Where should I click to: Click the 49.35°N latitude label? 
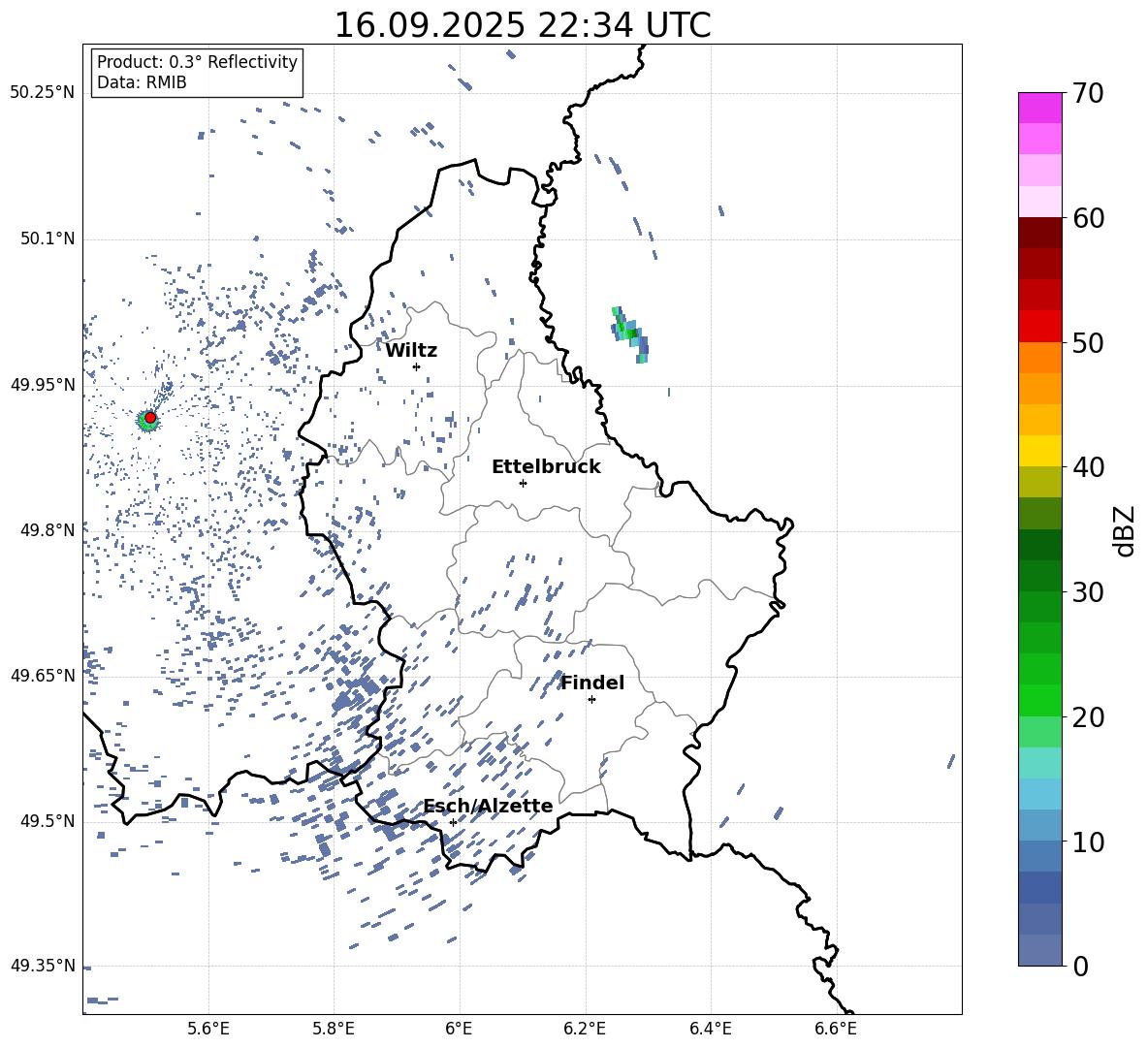(43, 966)
